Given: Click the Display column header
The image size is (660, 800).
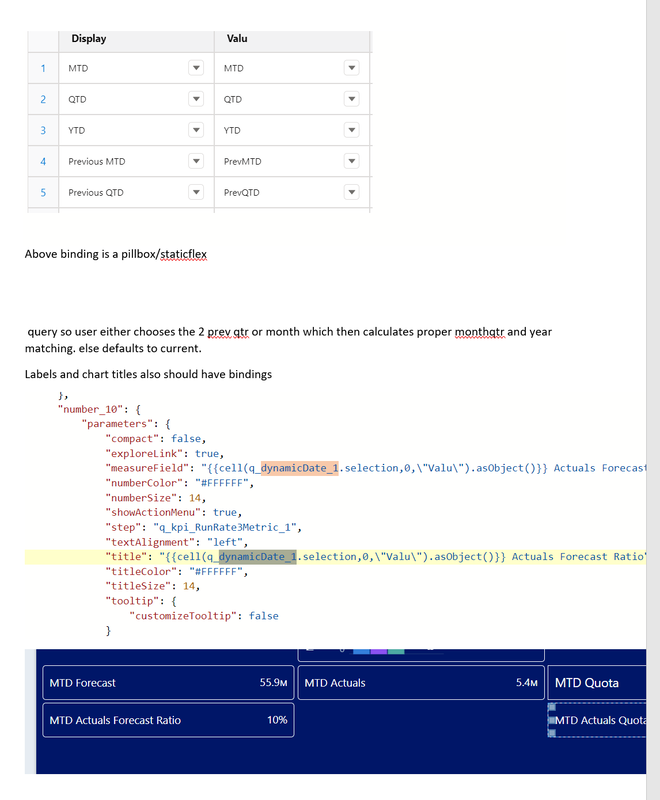Looking at the screenshot, I should tap(136, 39).
